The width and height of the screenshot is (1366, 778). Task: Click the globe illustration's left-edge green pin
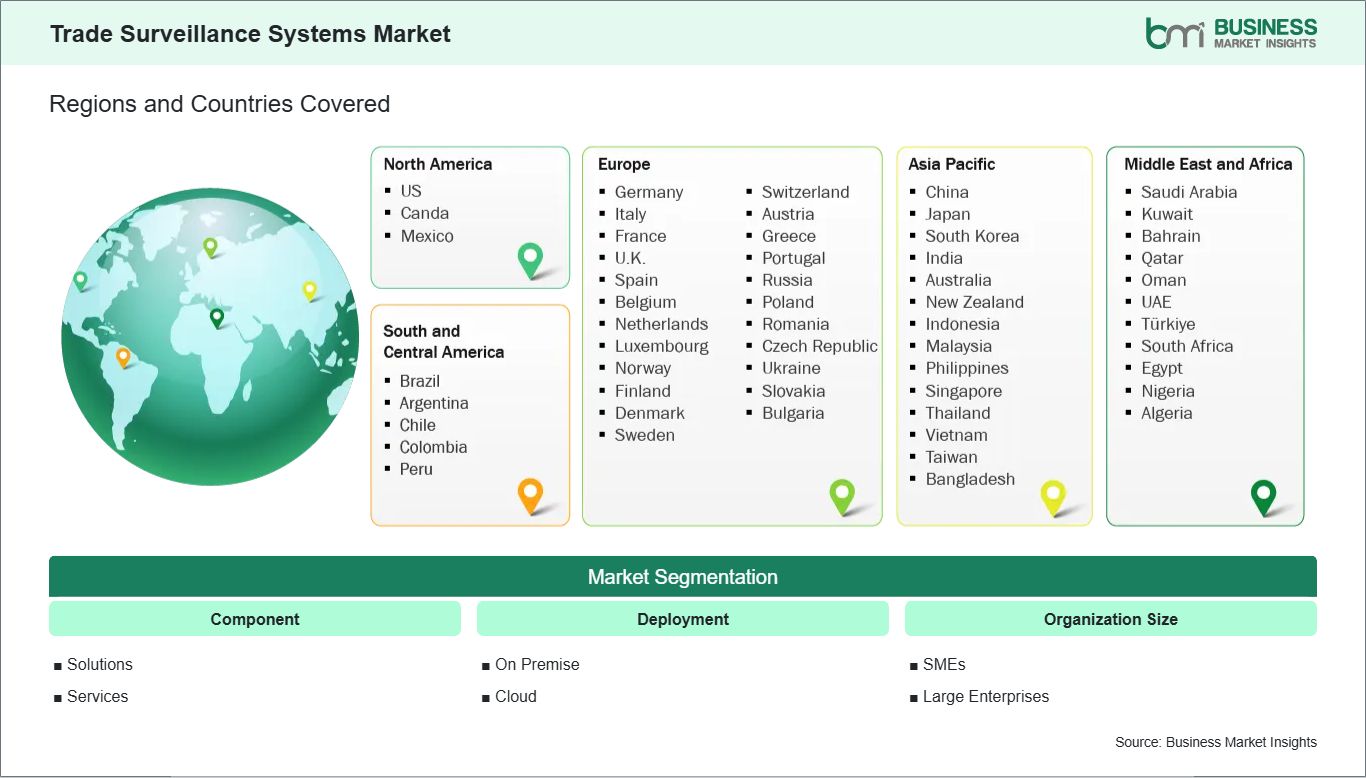coord(80,280)
